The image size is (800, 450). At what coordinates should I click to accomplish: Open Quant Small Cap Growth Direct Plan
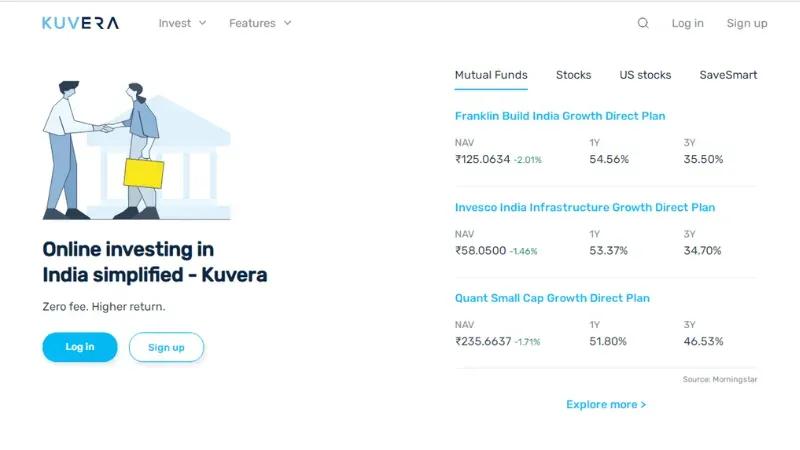click(x=552, y=298)
